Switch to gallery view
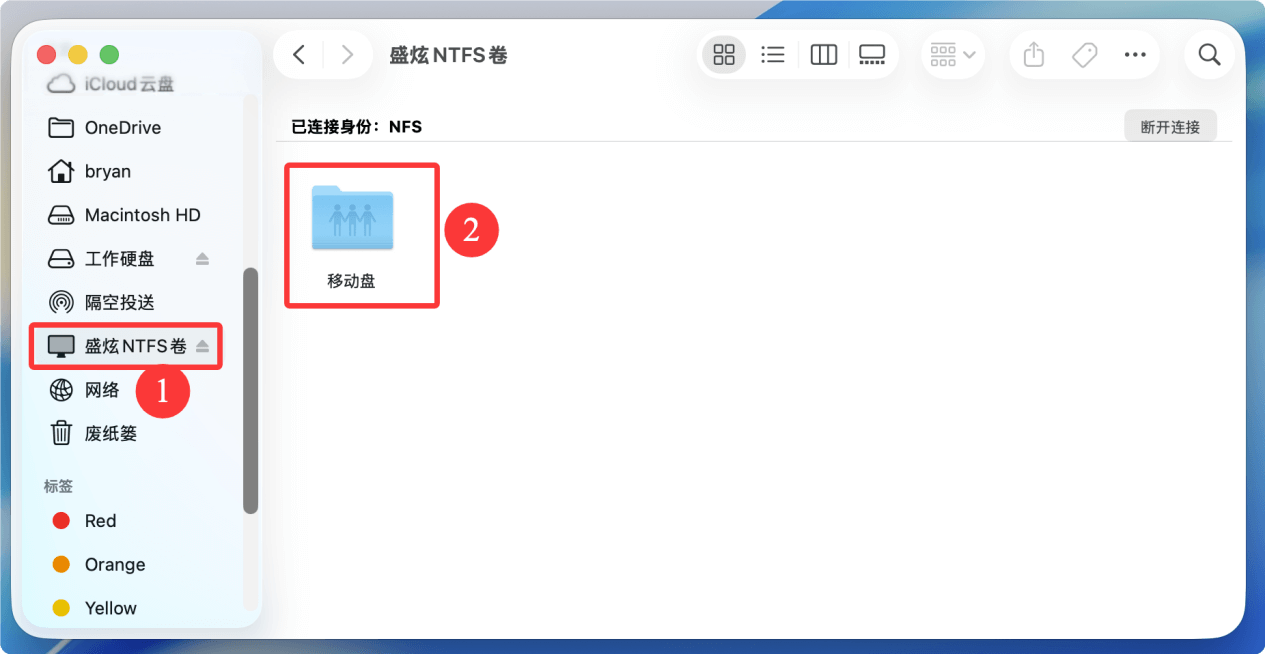The image size is (1265, 654). (x=871, y=55)
